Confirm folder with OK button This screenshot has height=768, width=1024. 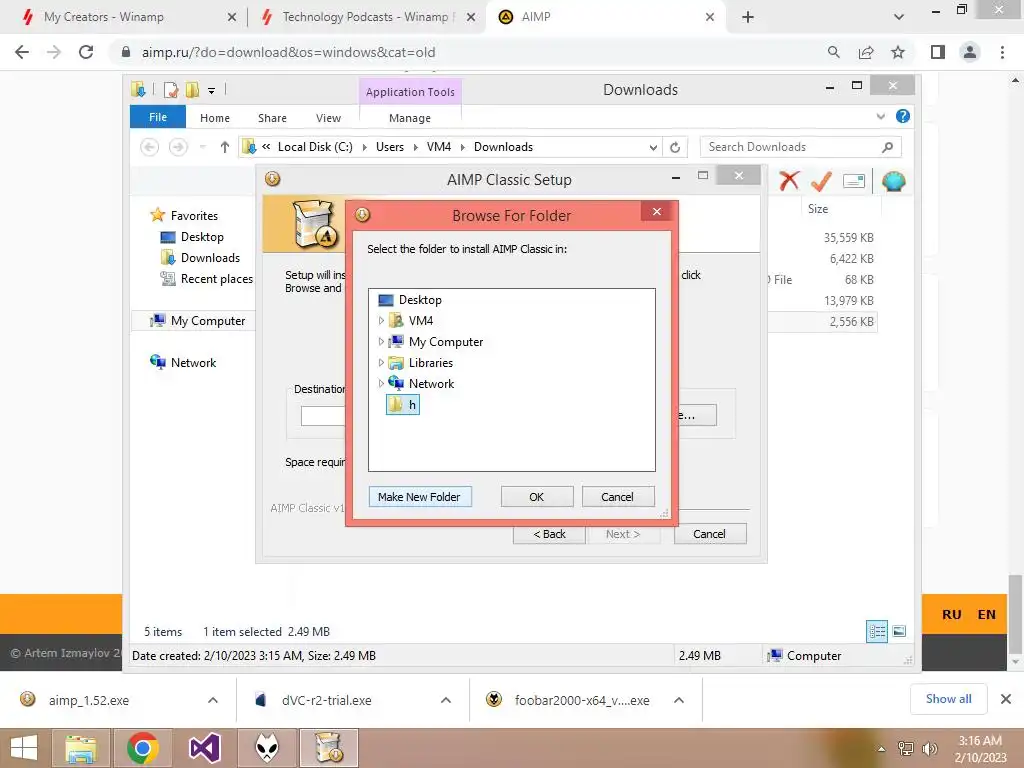pyautogui.click(x=537, y=497)
